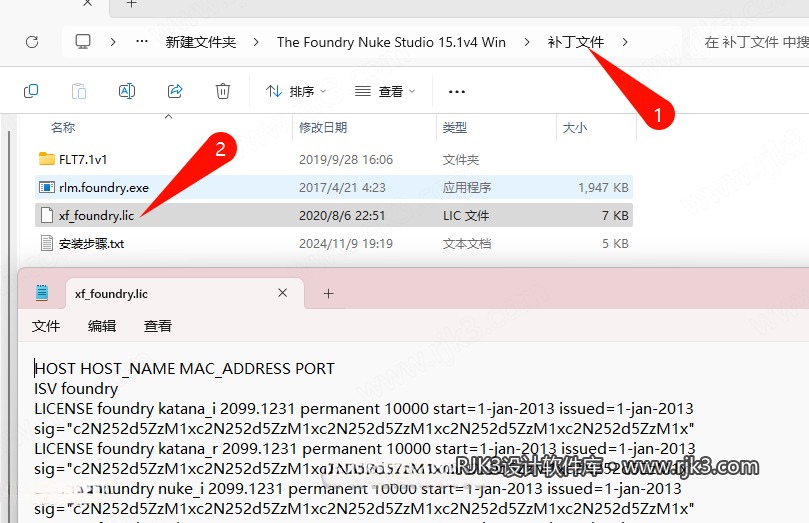Click the 2019/9/28 16:06 date cell
The width and height of the screenshot is (809, 523).
click(x=346, y=159)
